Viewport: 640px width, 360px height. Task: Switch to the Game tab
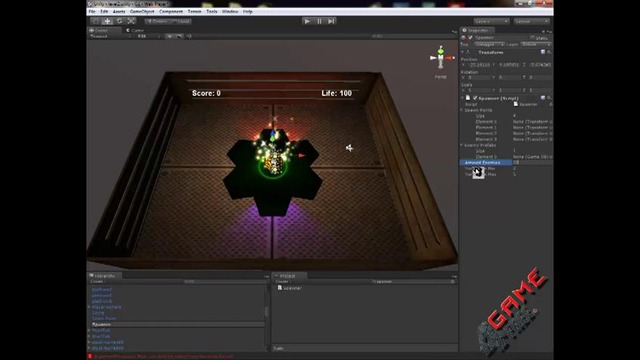pyautogui.click(x=135, y=30)
